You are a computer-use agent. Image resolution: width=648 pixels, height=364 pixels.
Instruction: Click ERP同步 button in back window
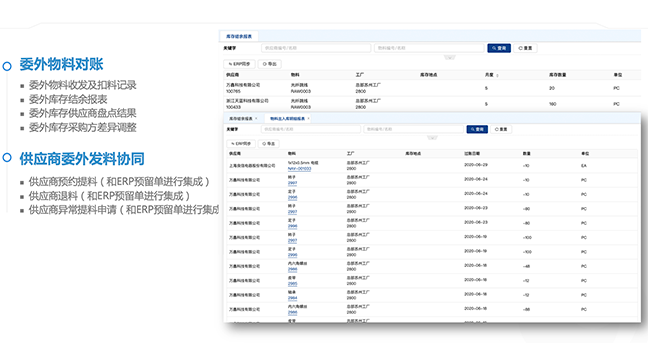point(239,64)
